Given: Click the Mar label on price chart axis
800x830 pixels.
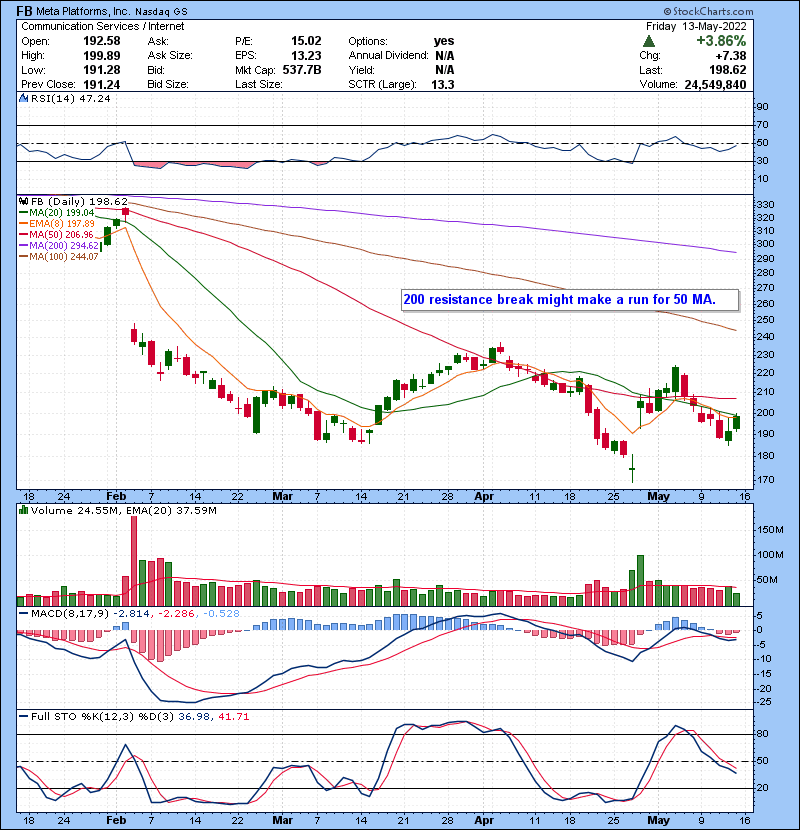Looking at the screenshot, I should click(282, 497).
